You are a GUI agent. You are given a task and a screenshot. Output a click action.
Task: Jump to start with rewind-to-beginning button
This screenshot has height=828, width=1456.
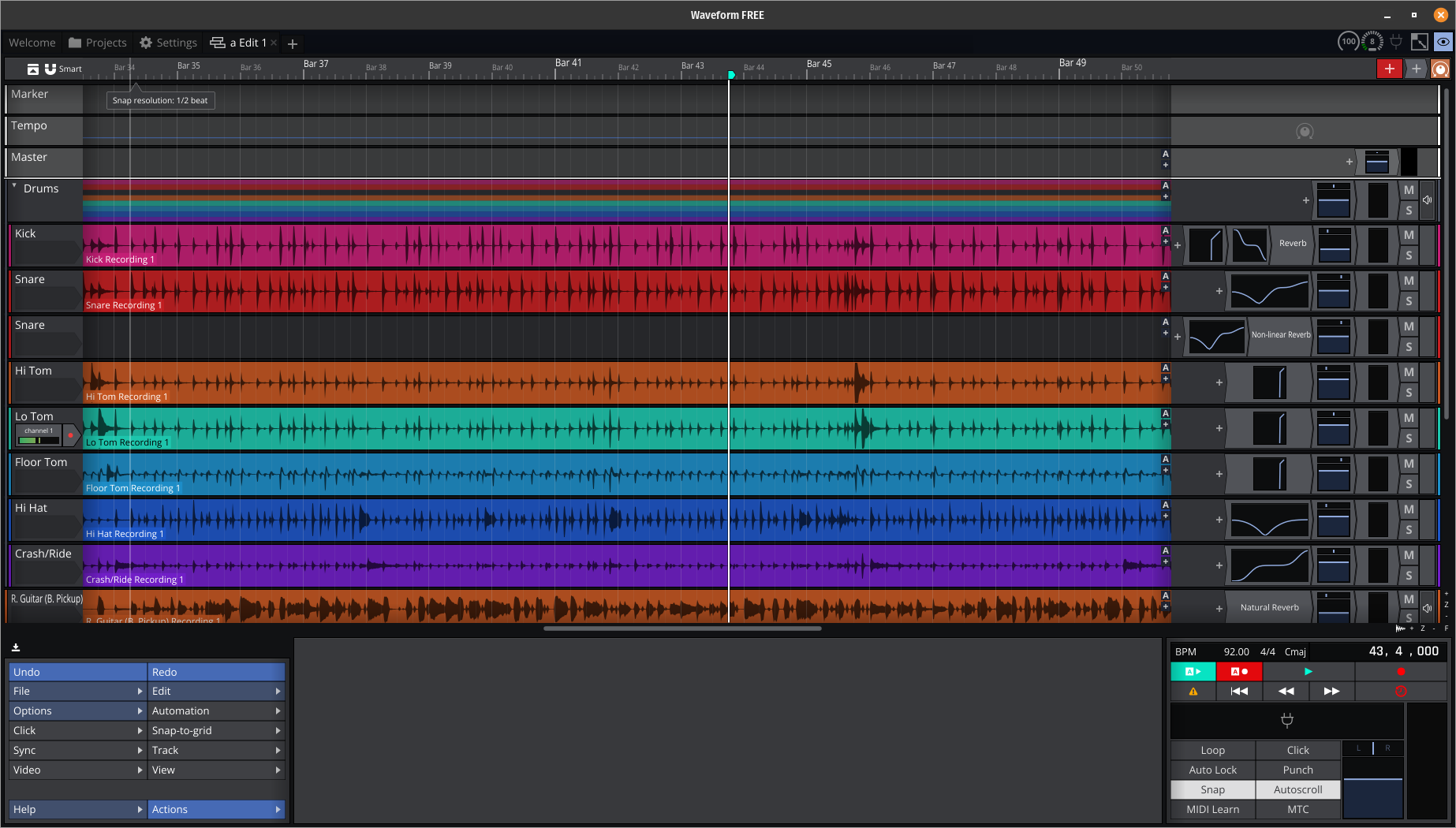[x=1239, y=691]
